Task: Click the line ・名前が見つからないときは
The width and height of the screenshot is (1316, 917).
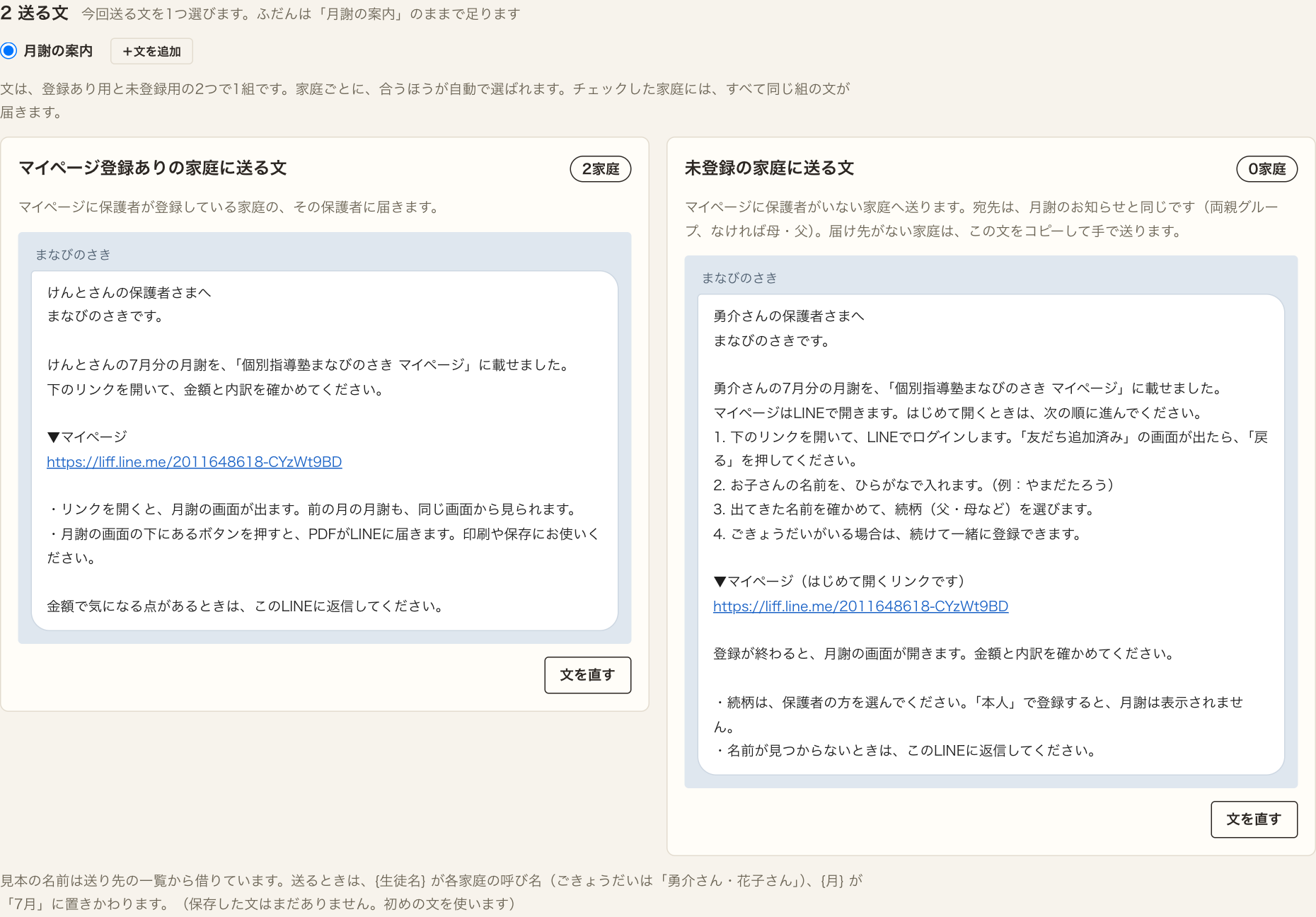Action: [906, 751]
